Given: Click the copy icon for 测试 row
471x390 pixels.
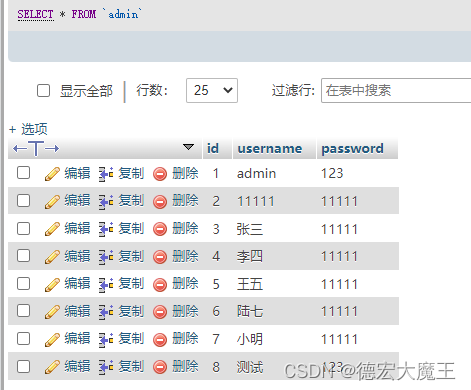Looking at the screenshot, I should tap(106, 367).
